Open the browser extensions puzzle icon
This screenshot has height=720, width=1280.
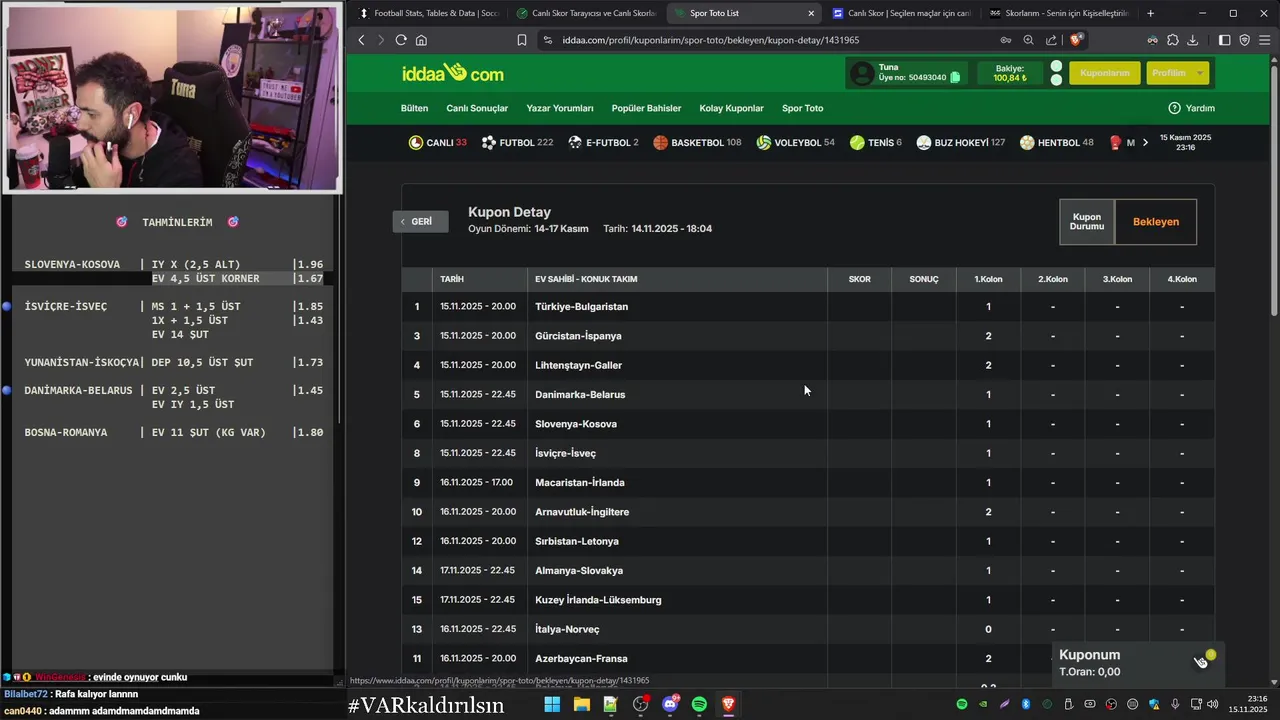pos(1172,40)
